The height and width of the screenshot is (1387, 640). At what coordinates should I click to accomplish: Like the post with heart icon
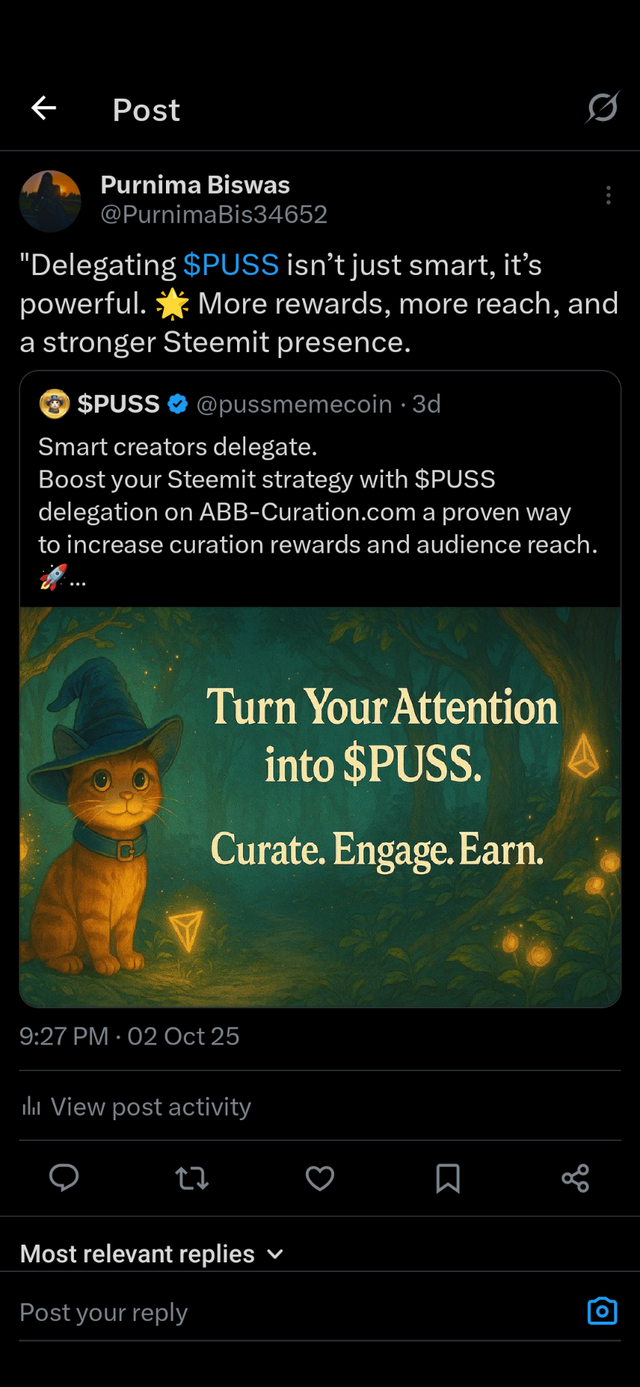pos(320,1179)
